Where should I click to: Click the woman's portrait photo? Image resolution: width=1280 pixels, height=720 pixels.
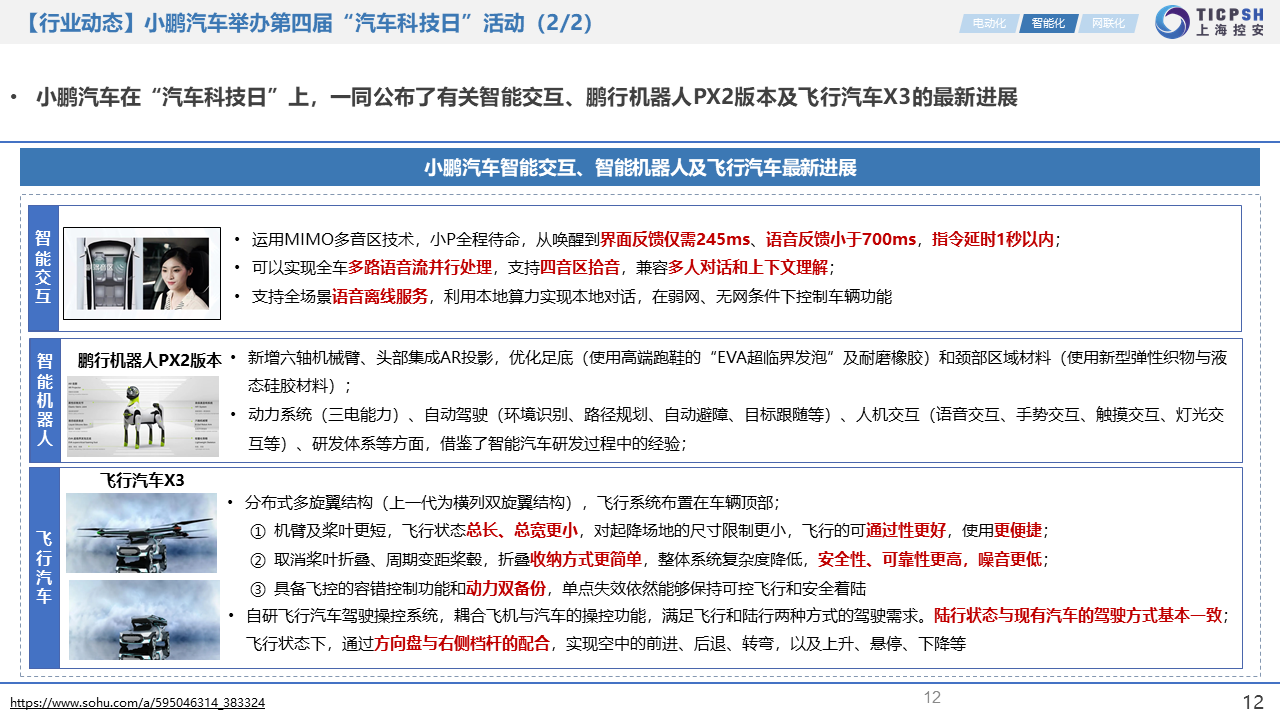click(x=176, y=272)
